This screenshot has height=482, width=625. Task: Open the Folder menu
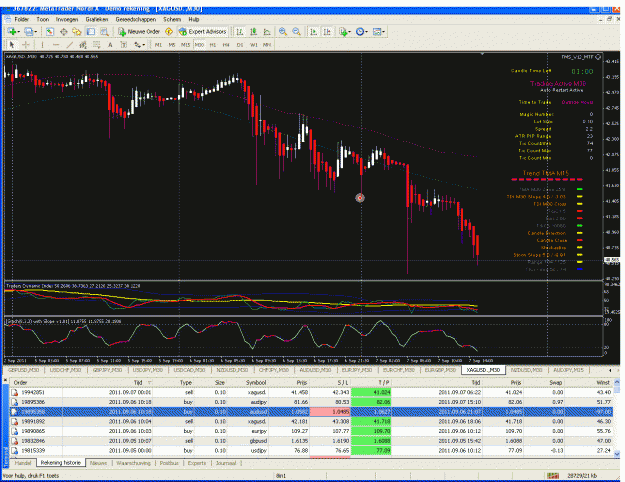[22, 19]
